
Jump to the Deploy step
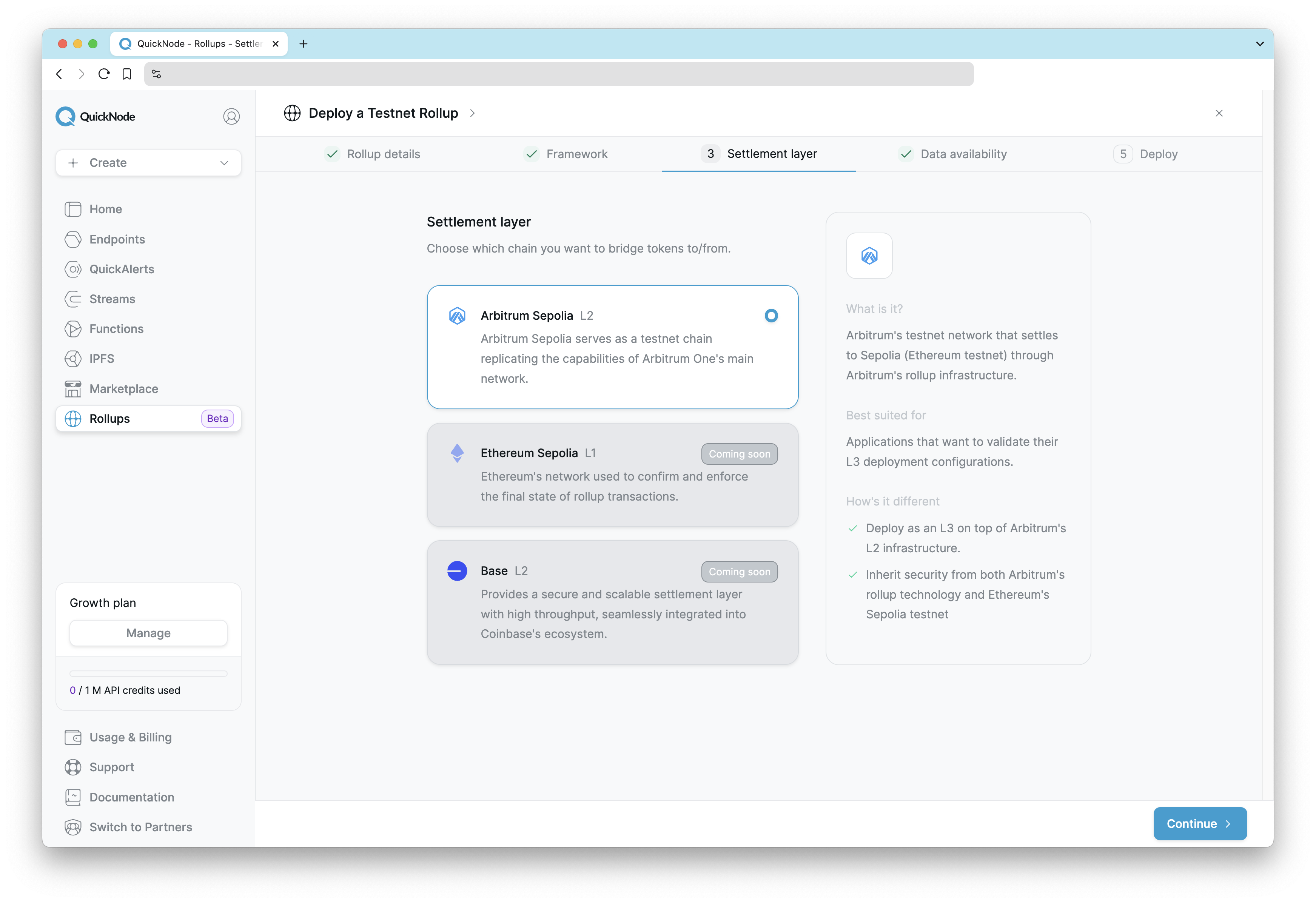tap(1145, 154)
